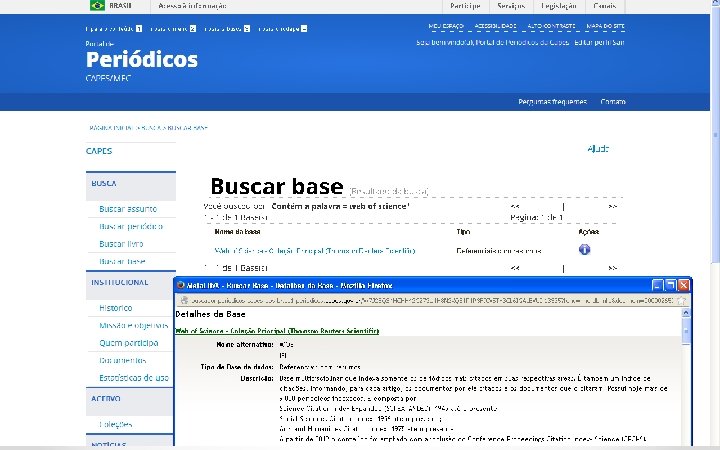Click the main page vertical scrollbar
720x450 pixels.
[x=715, y=133]
